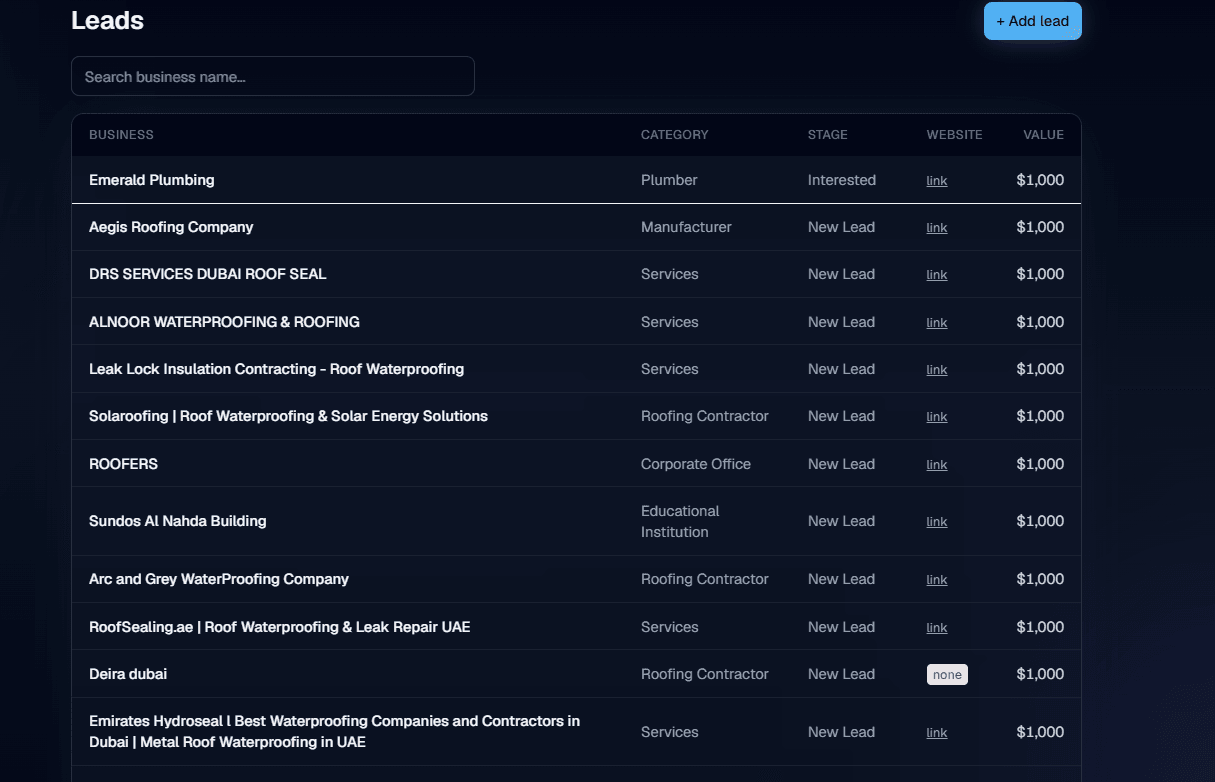Click the VALUE column header
Screen dimensions: 1215x782
tap(1043, 135)
